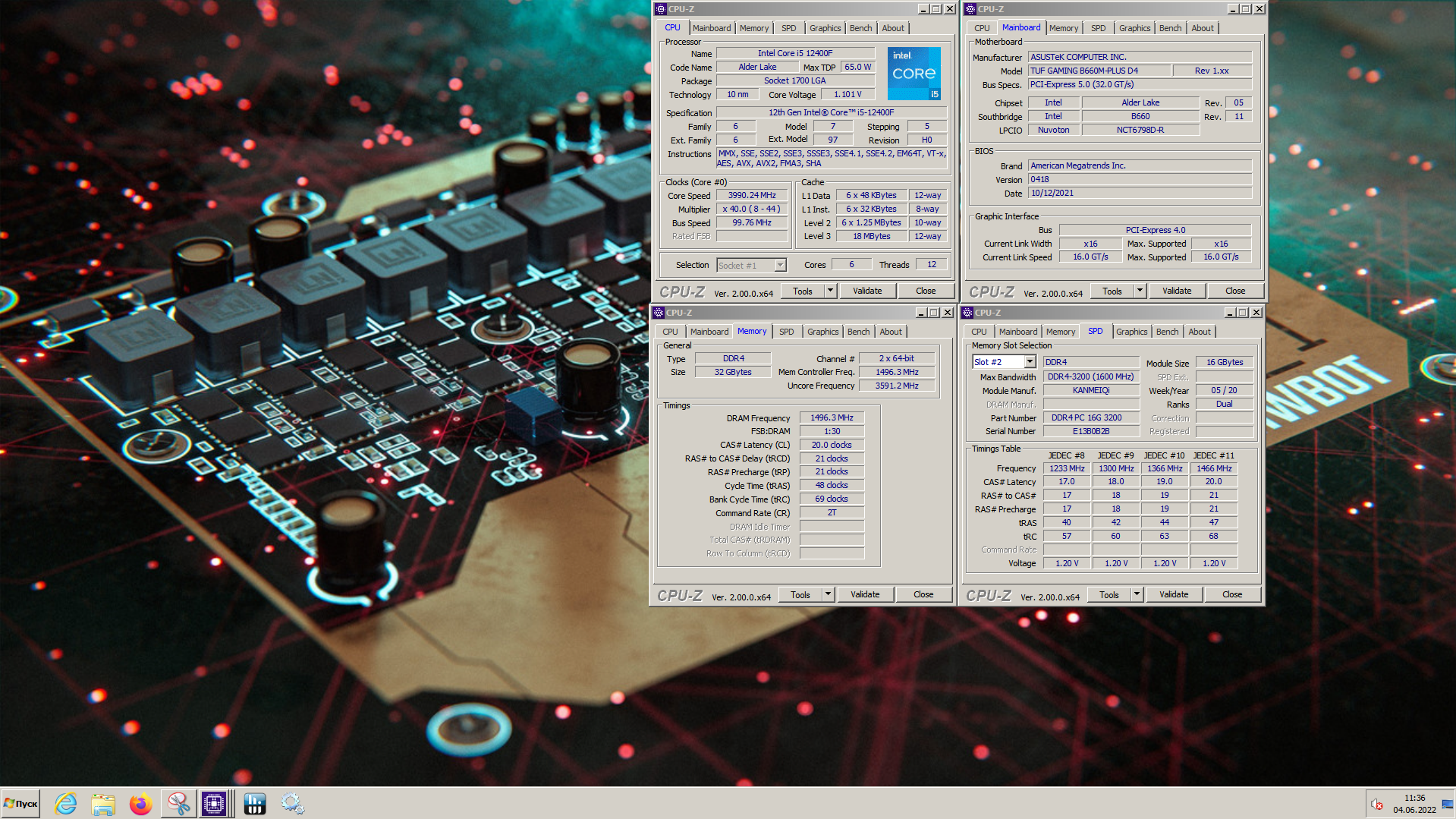Image resolution: width=1456 pixels, height=819 pixels.
Task: Click the Module Manuf. KANMEIQi value
Action: pyautogui.click(x=1091, y=390)
